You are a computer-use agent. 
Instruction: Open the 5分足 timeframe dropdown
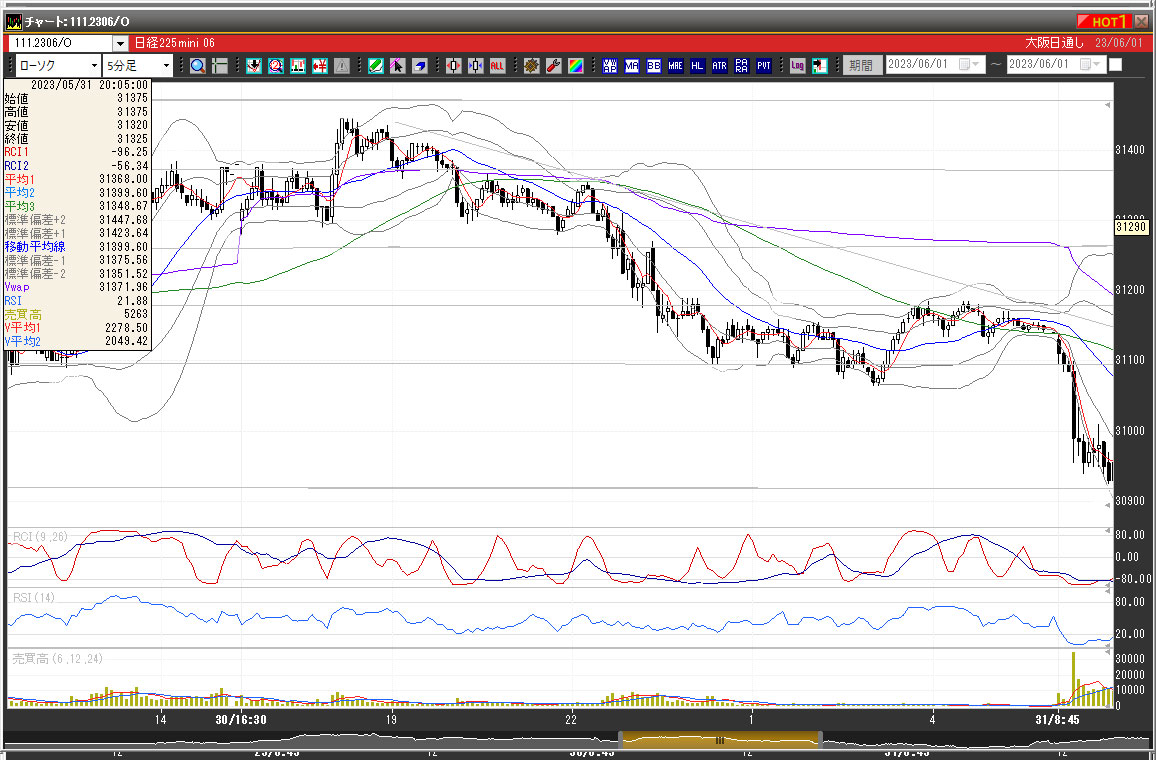click(166, 66)
